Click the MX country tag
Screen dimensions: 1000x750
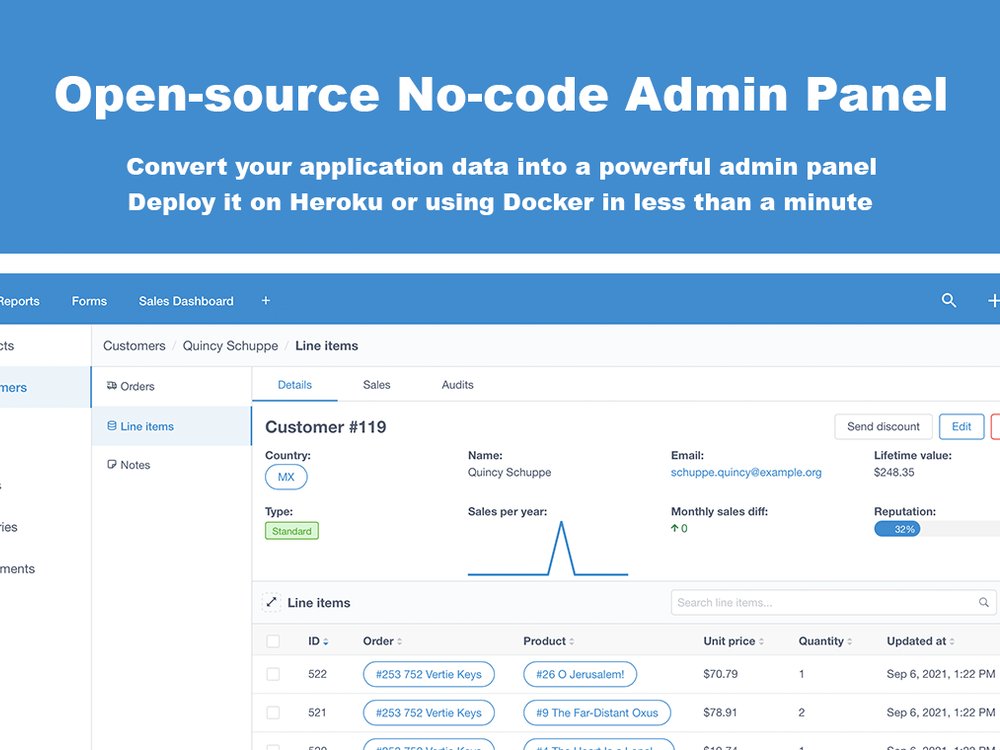click(286, 477)
